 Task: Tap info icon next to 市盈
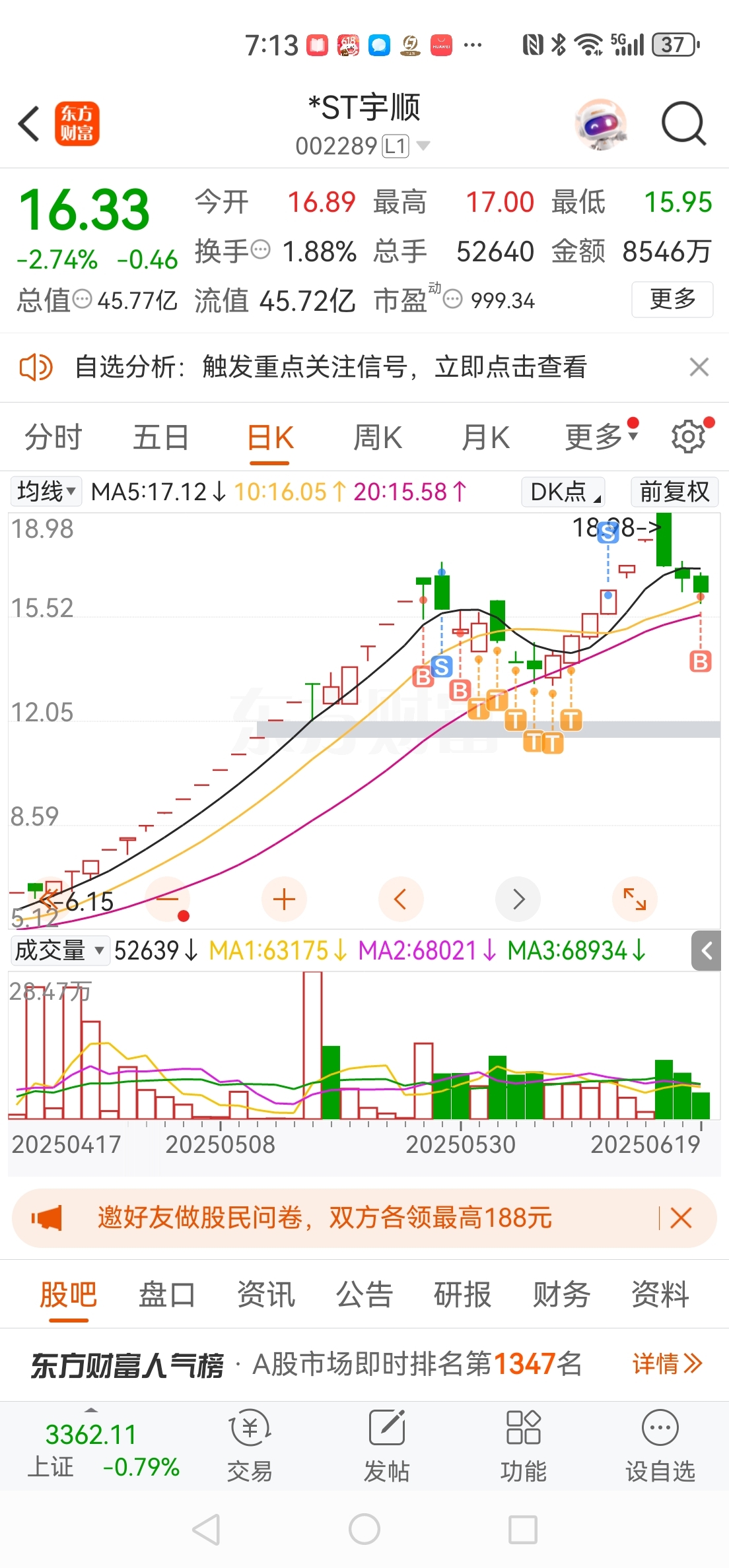click(452, 300)
